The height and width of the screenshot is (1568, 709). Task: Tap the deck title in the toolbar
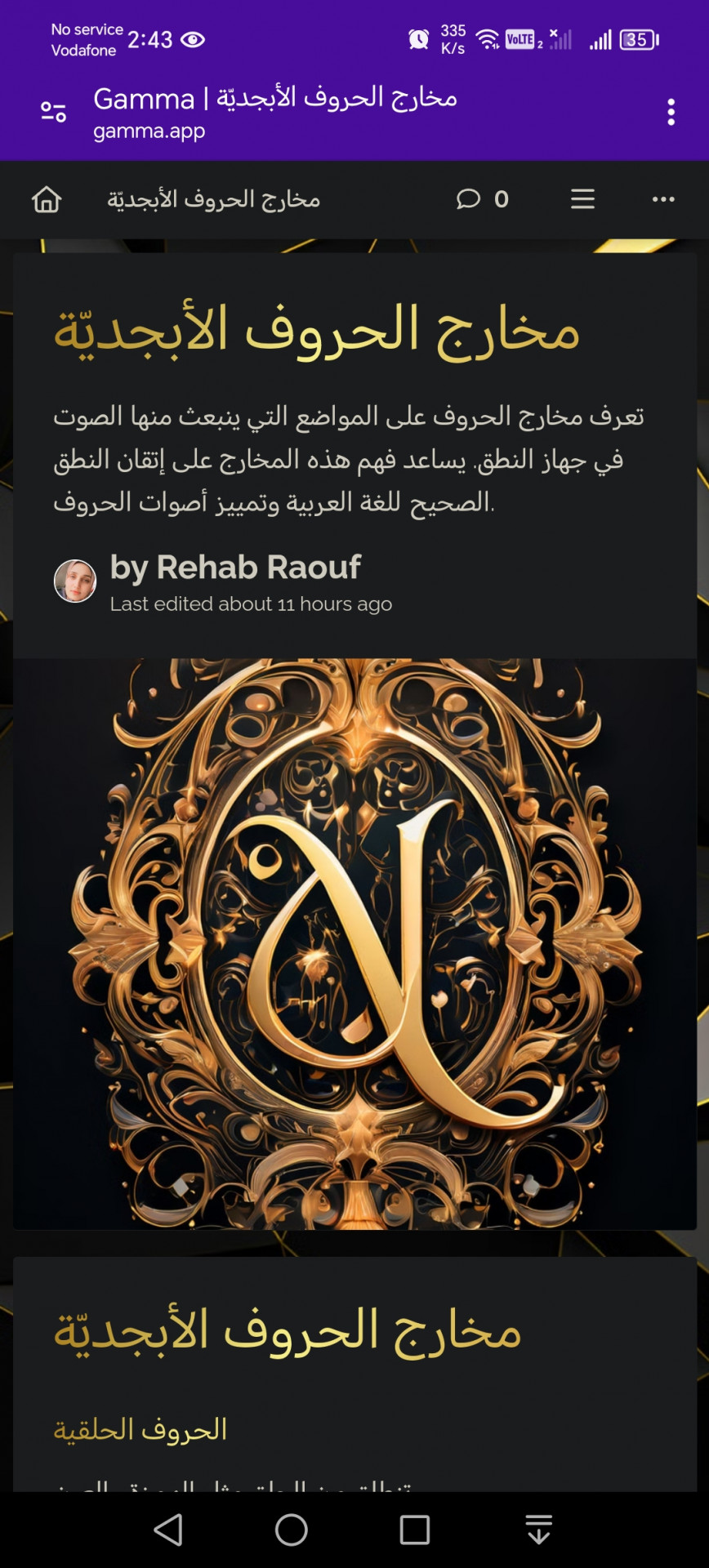214,199
